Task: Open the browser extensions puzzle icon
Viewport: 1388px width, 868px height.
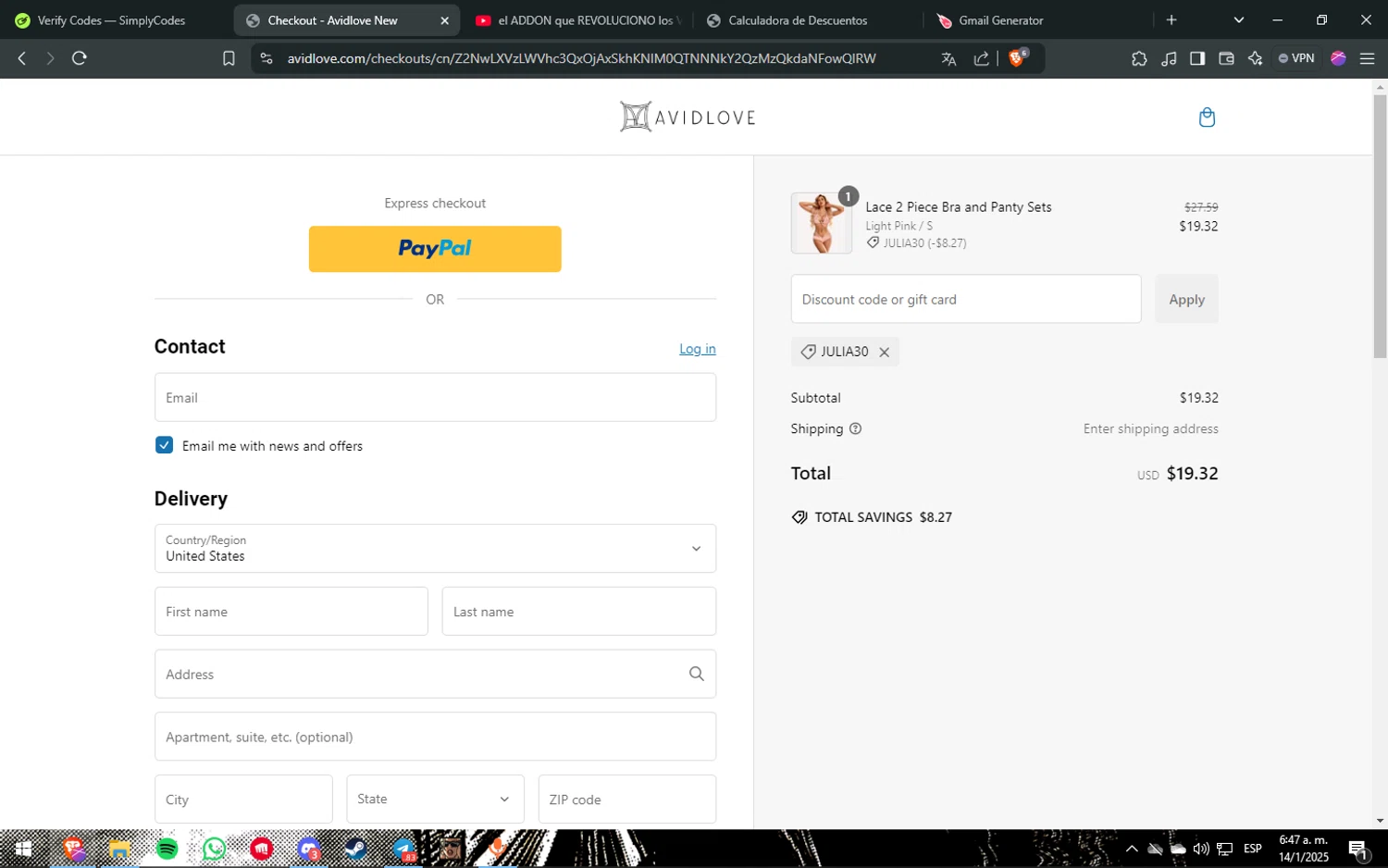Action: coord(1139,58)
